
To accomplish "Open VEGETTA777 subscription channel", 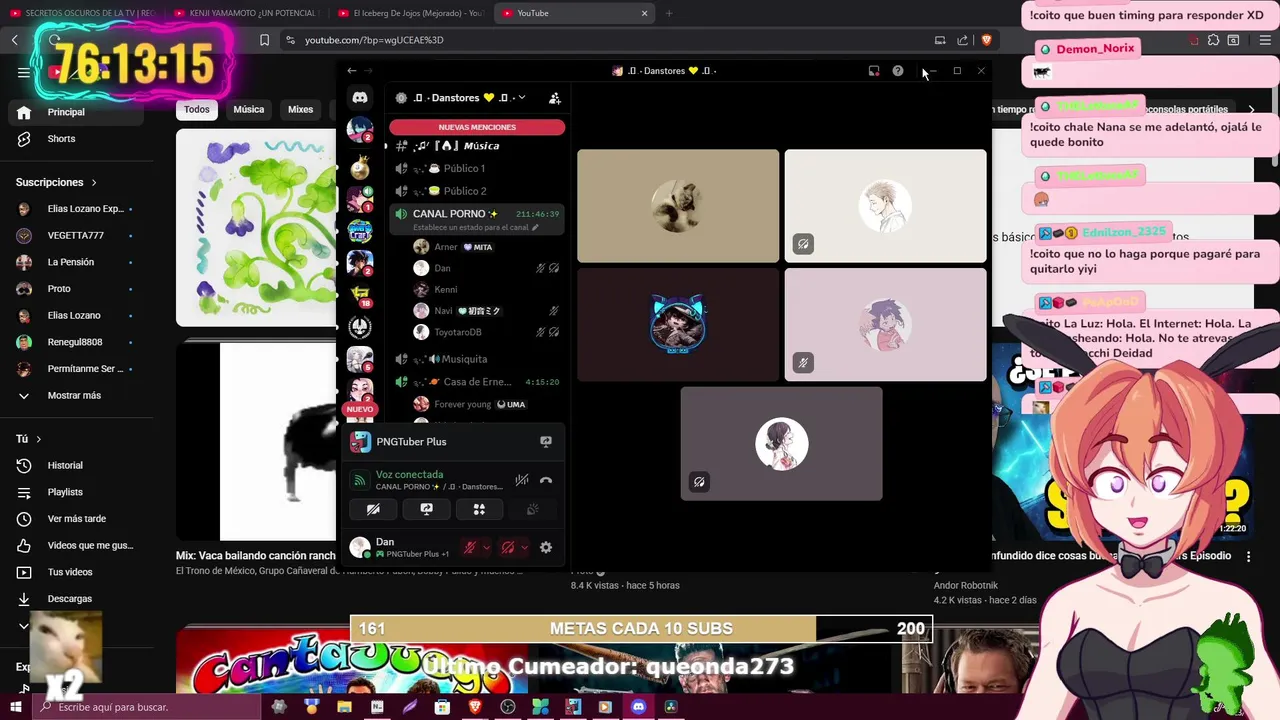I will [78, 236].
